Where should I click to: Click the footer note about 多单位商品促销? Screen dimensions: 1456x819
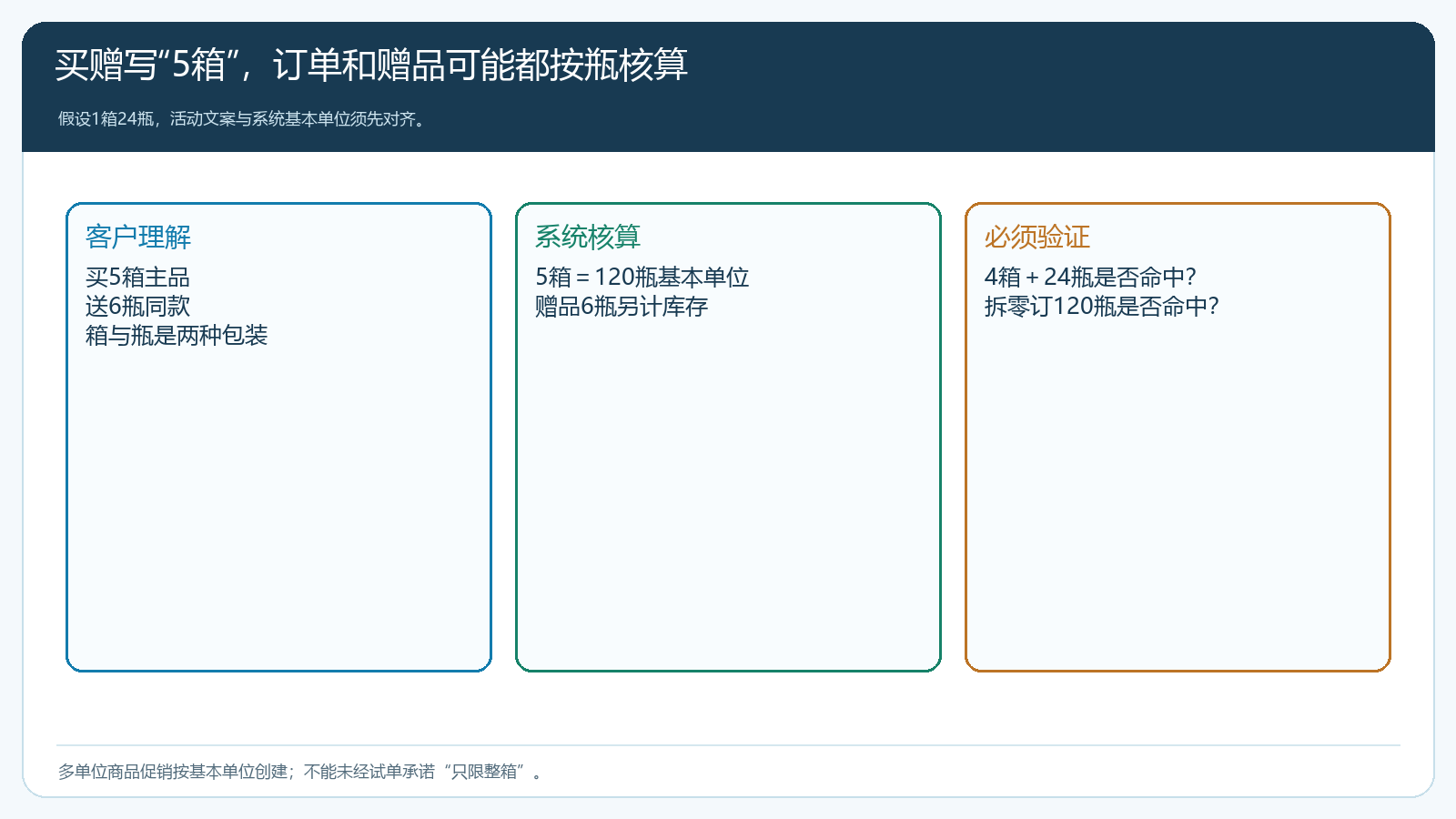tap(300, 772)
